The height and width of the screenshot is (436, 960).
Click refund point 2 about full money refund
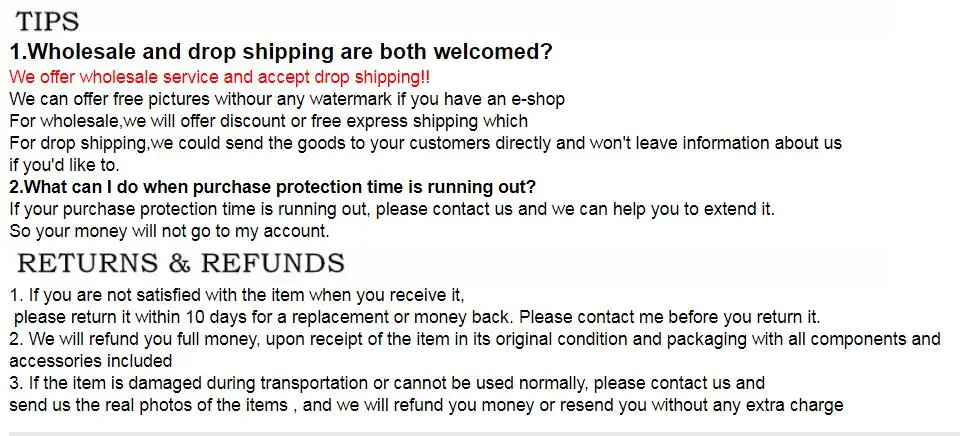pyautogui.click(x=475, y=339)
